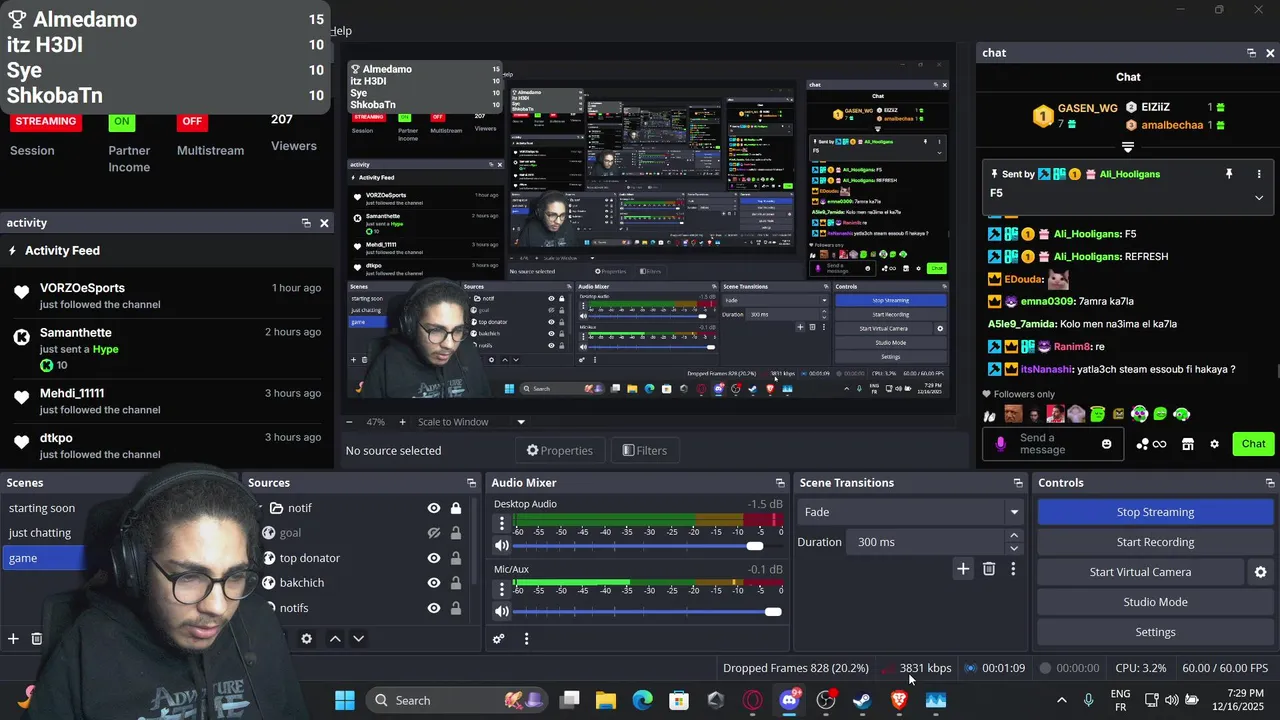Open the virtual camera settings gear
The height and width of the screenshot is (720, 1280).
coord(1260,572)
